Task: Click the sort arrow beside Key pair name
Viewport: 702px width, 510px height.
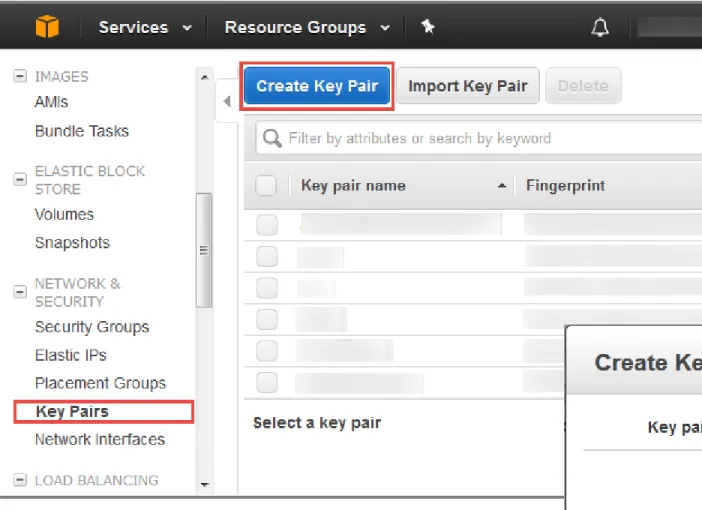Action: [x=502, y=185]
